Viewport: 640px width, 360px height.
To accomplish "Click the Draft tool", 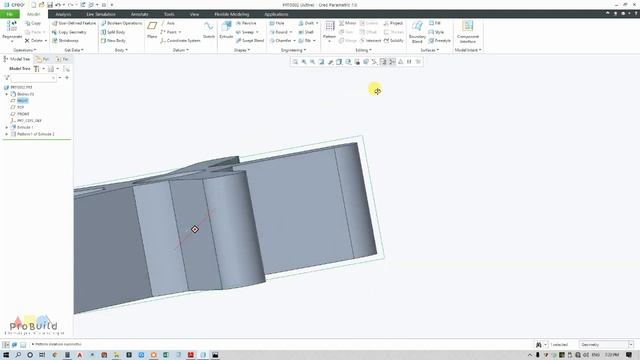I will coord(308,23).
